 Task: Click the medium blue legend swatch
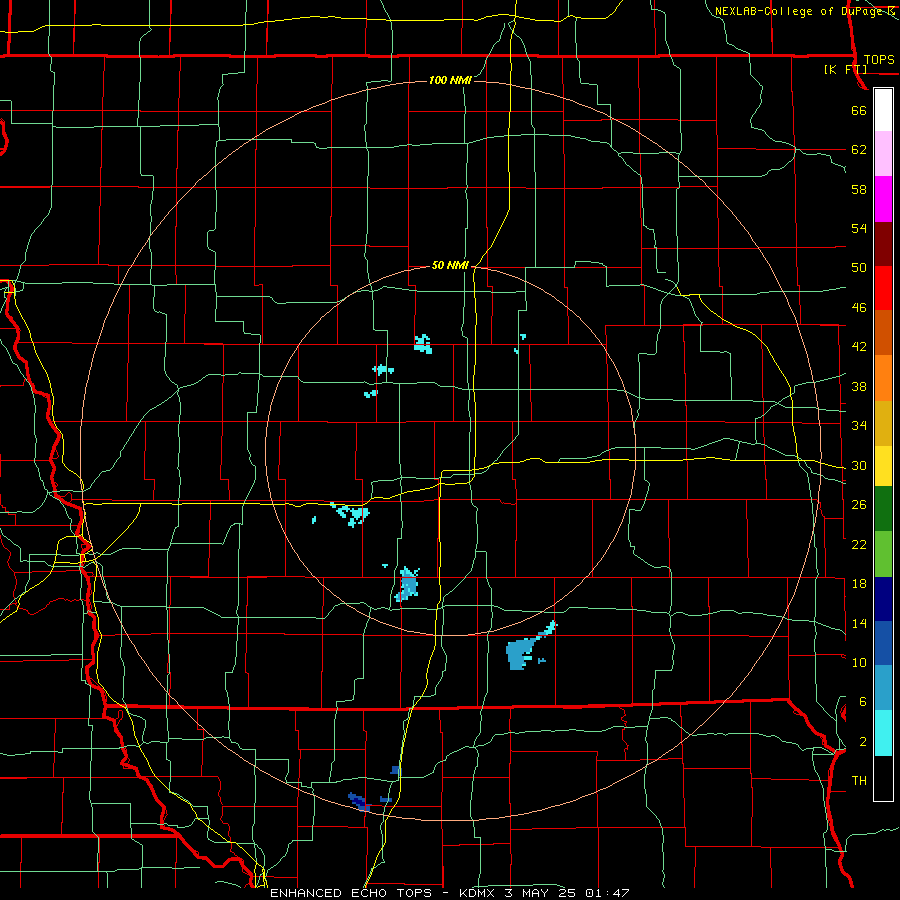coord(883,644)
